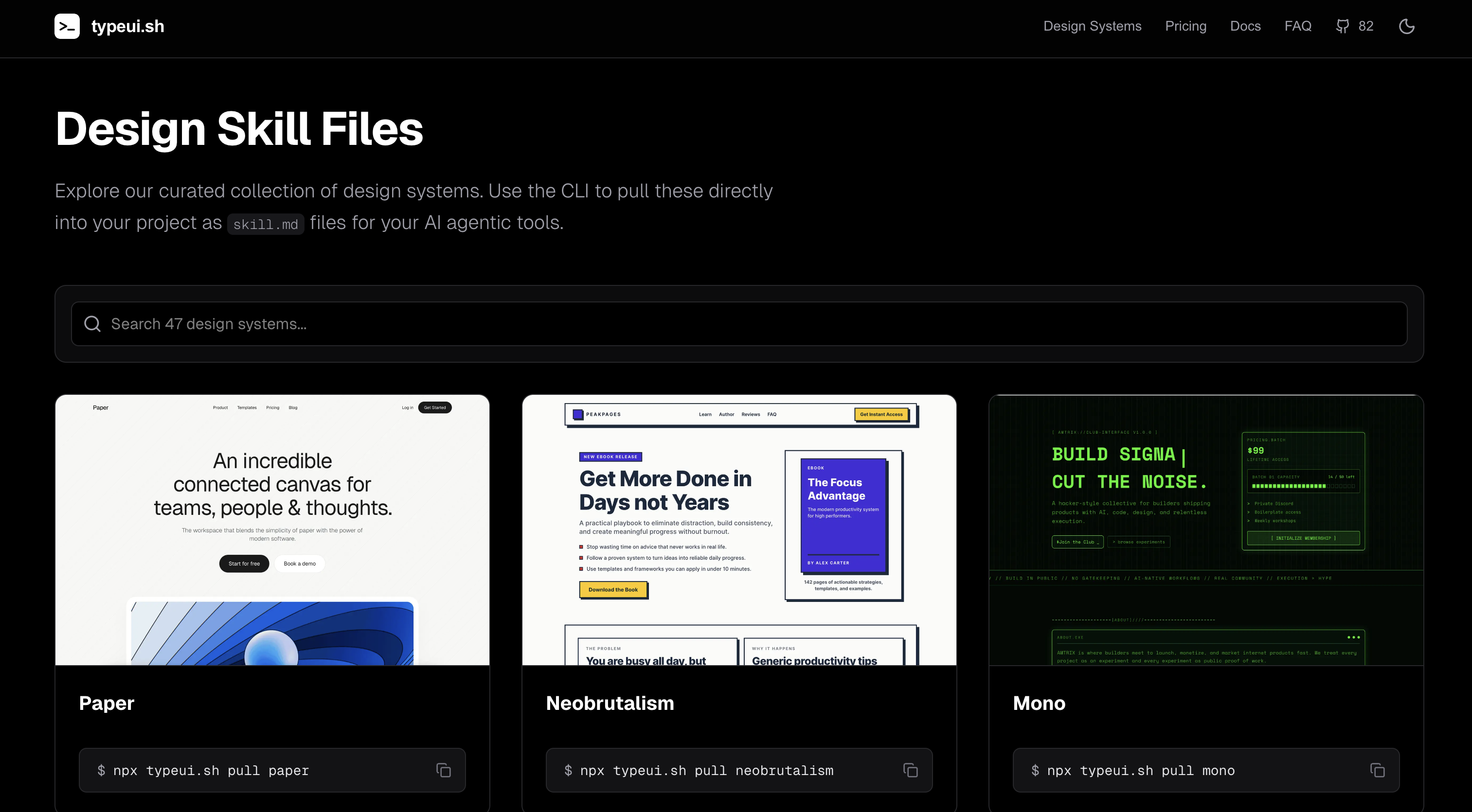
Task: Copy the neobrutalism pull command
Action: coord(910,770)
